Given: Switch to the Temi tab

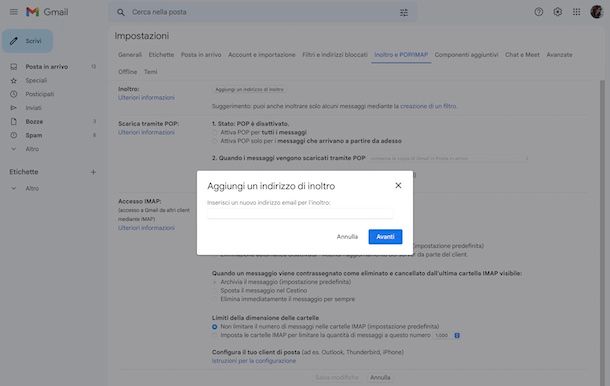Looking at the screenshot, I should pyautogui.click(x=151, y=72).
